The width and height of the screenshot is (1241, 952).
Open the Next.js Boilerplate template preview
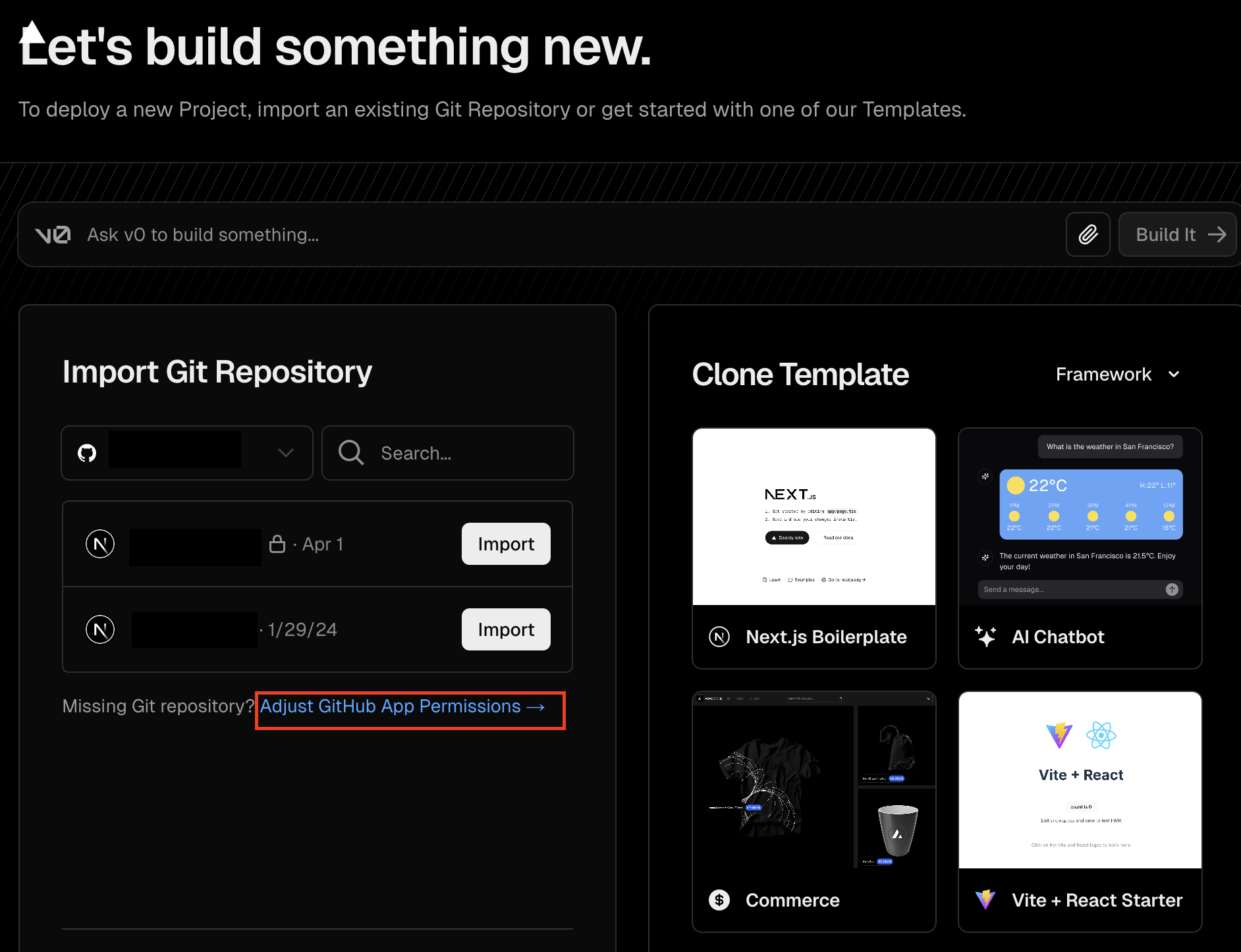click(x=814, y=517)
